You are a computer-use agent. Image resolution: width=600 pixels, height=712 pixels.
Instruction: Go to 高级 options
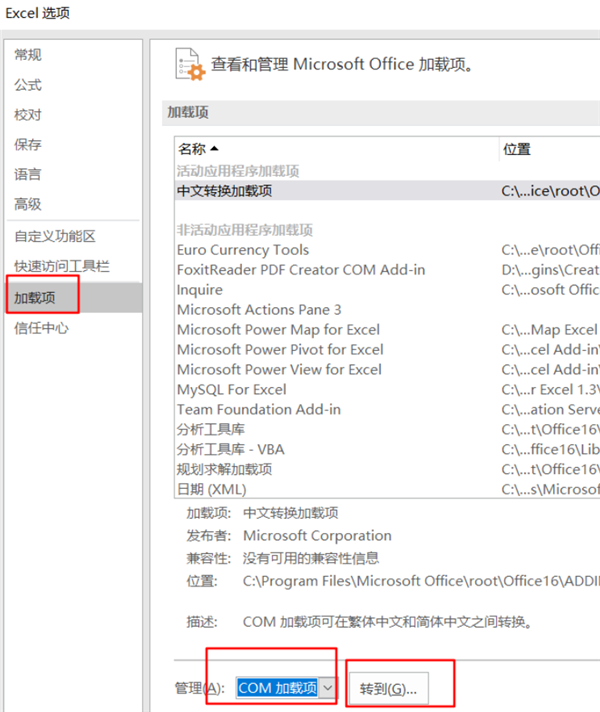click(x=28, y=204)
